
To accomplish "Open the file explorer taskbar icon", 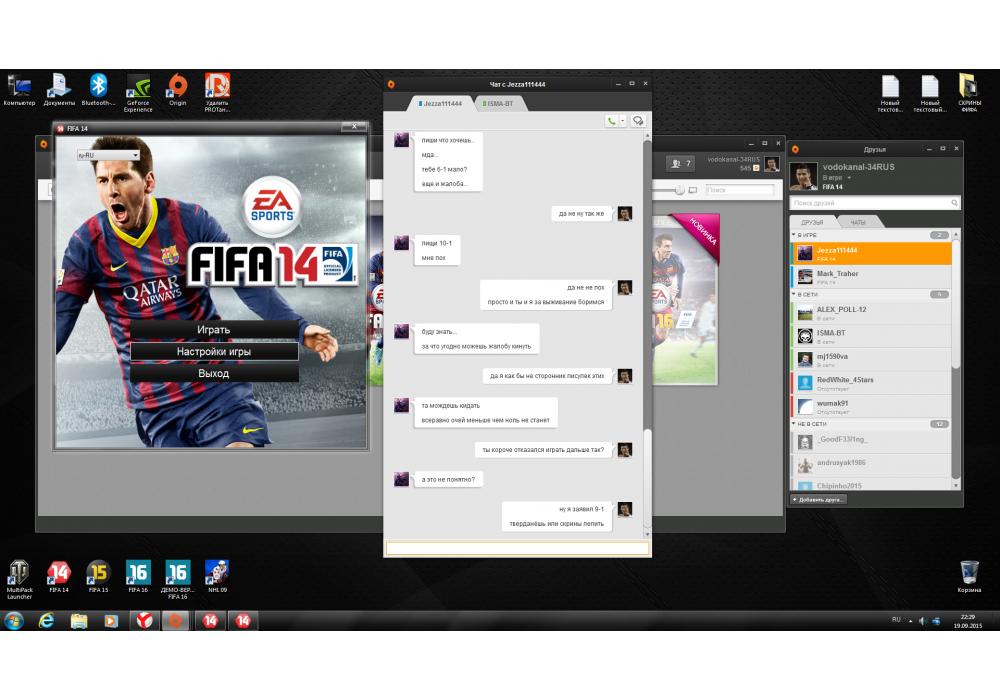I will [x=79, y=620].
